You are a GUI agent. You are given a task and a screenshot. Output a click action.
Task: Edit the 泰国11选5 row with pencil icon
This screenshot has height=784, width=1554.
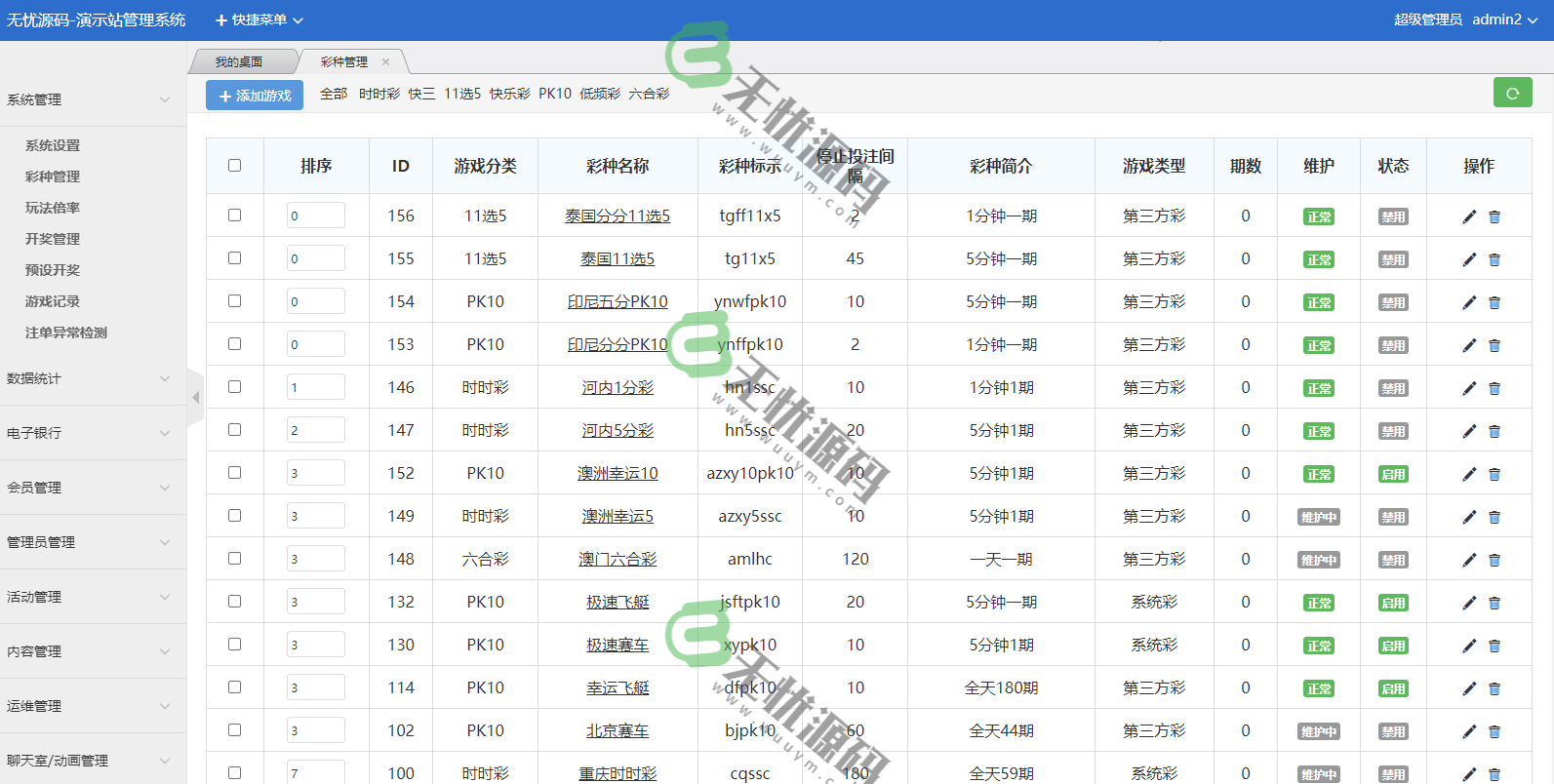click(1469, 259)
